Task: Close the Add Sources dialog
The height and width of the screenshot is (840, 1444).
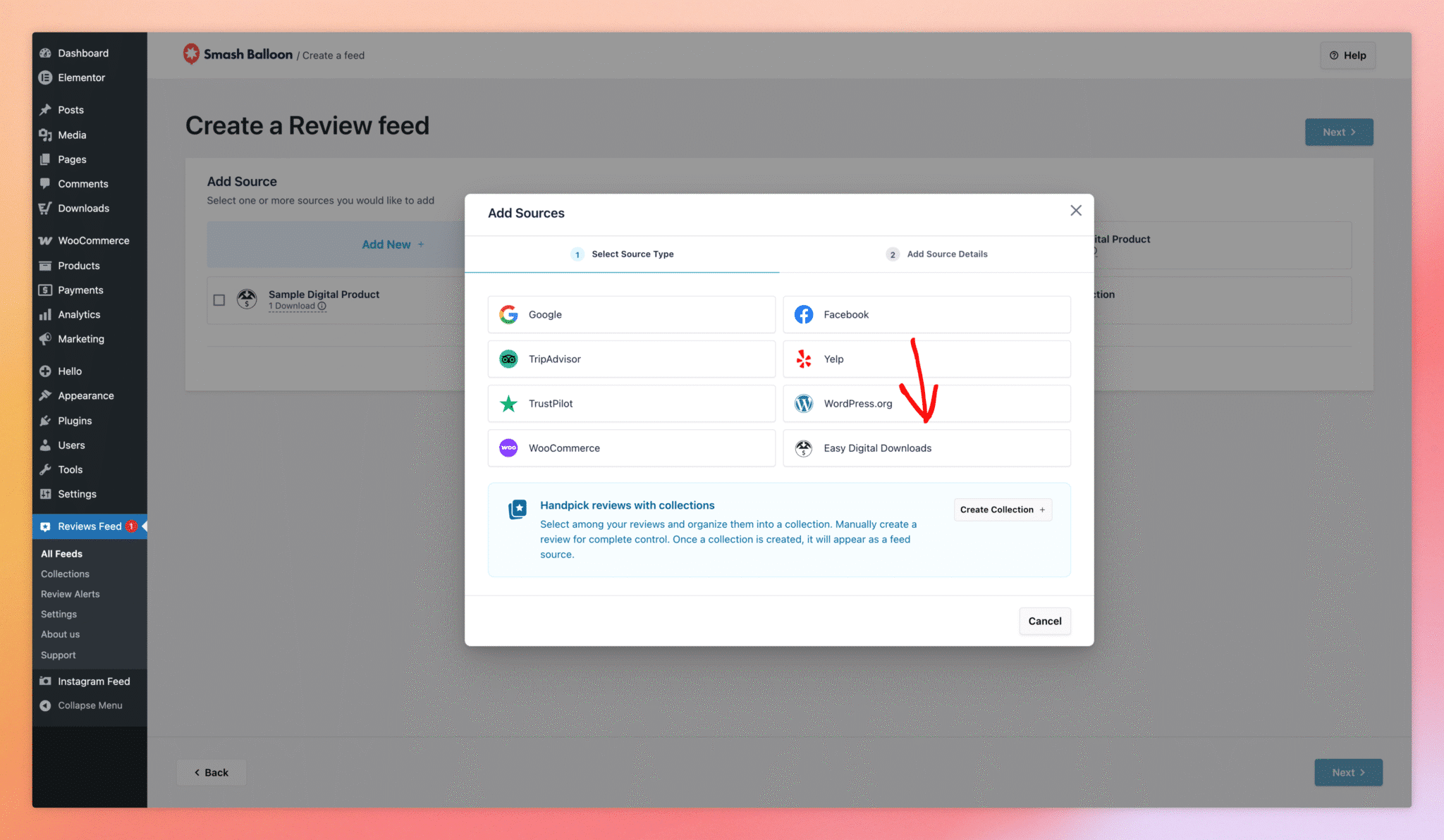Action: [x=1076, y=211]
